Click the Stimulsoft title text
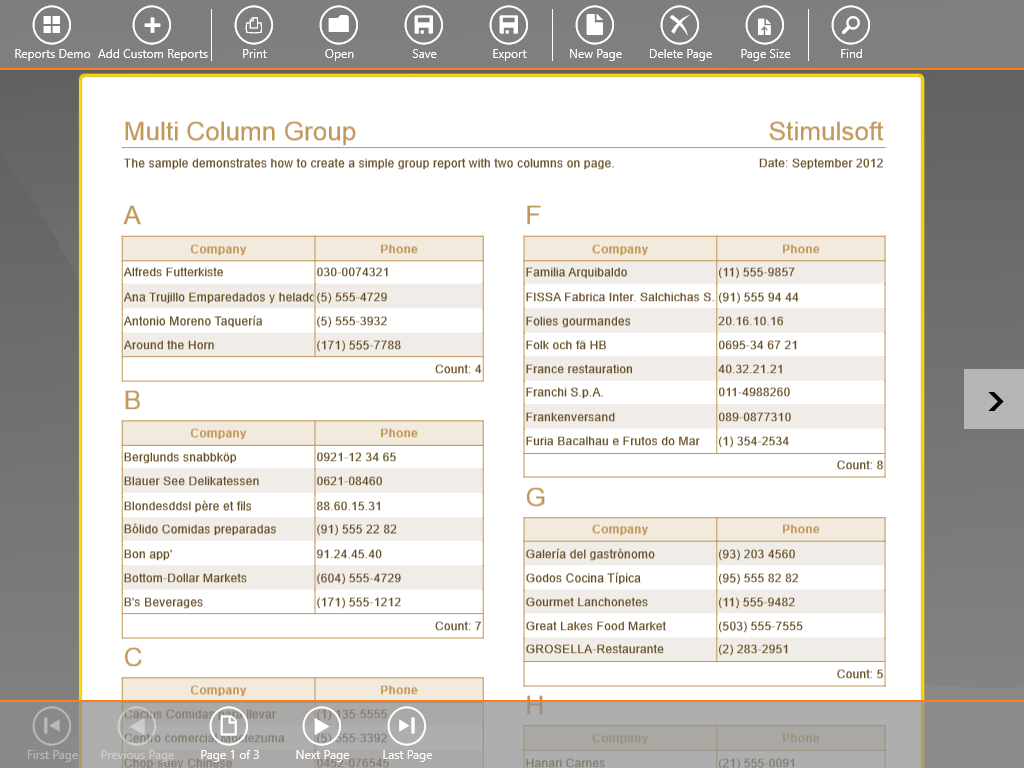Image resolution: width=1024 pixels, height=768 pixels. pos(825,132)
